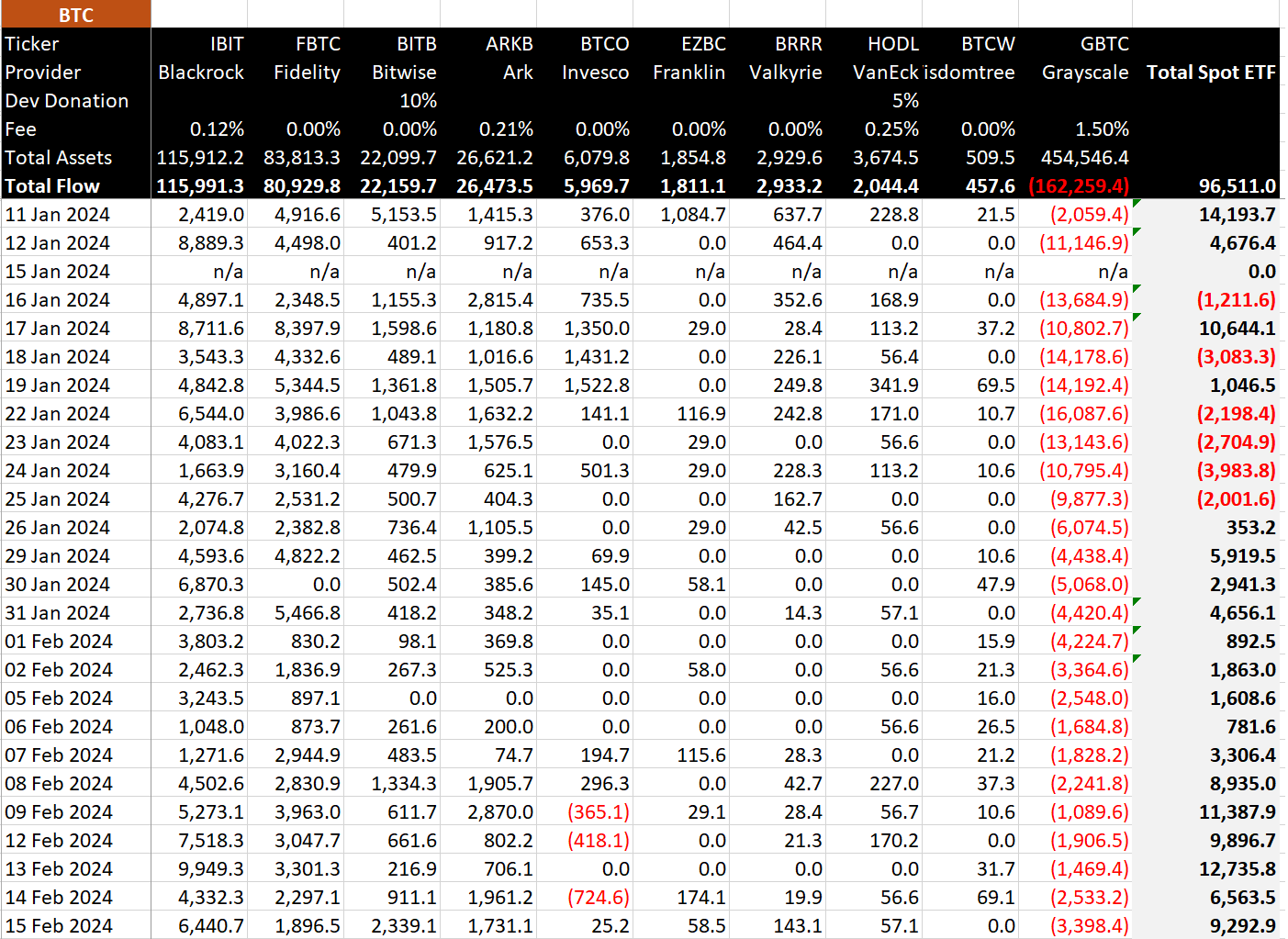Click BTCO's negative (724.6) value cell
Viewport: 1288px width, 939px height.
coord(599,898)
